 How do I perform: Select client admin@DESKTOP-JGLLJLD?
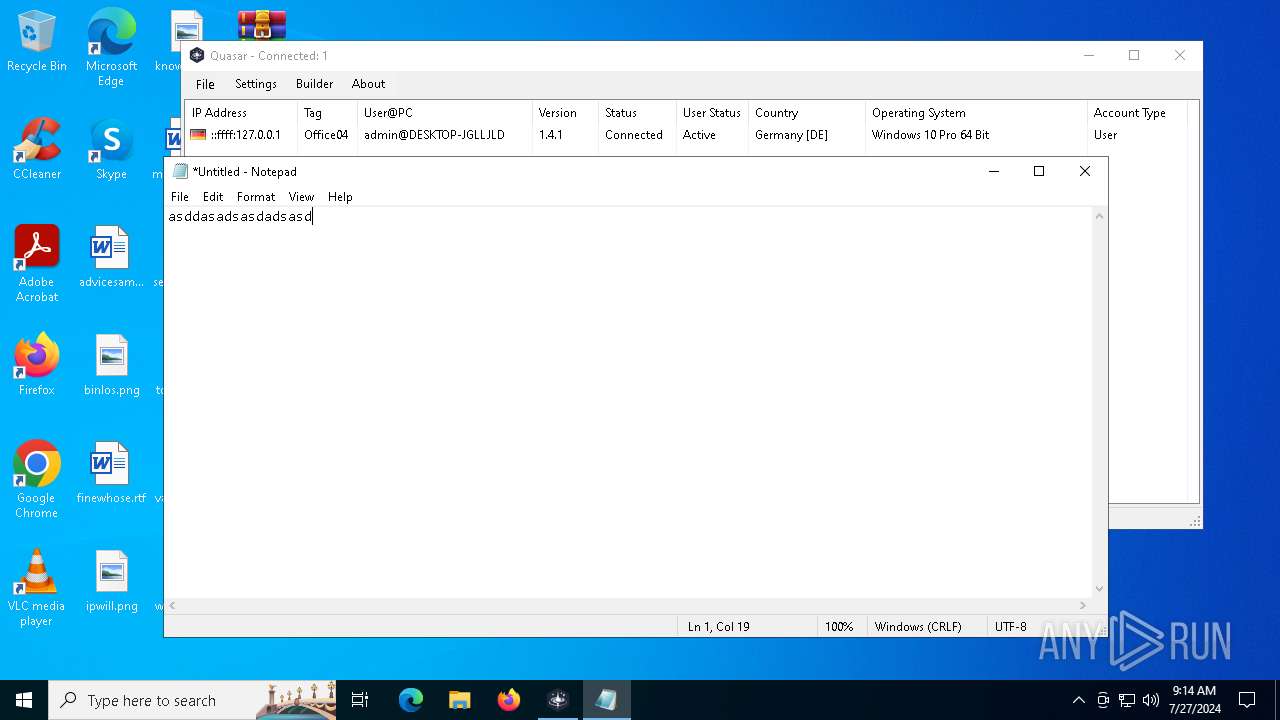coord(434,135)
